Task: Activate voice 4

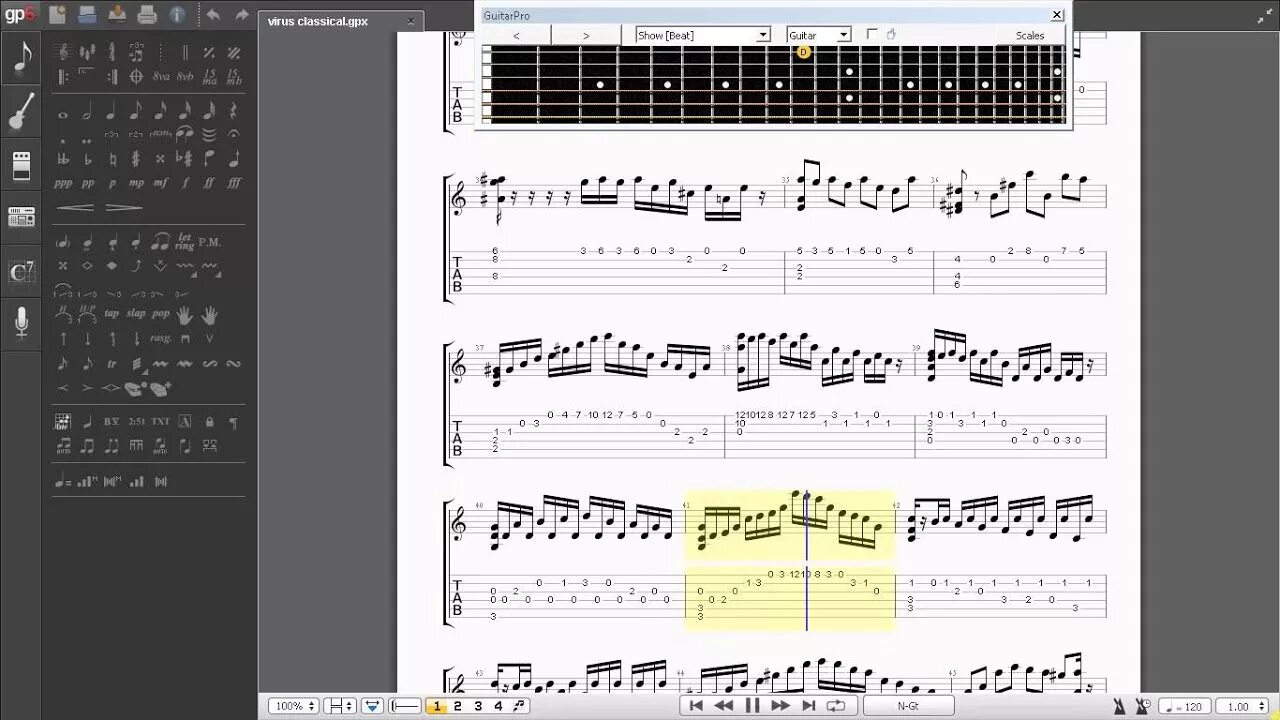Action: [498, 706]
